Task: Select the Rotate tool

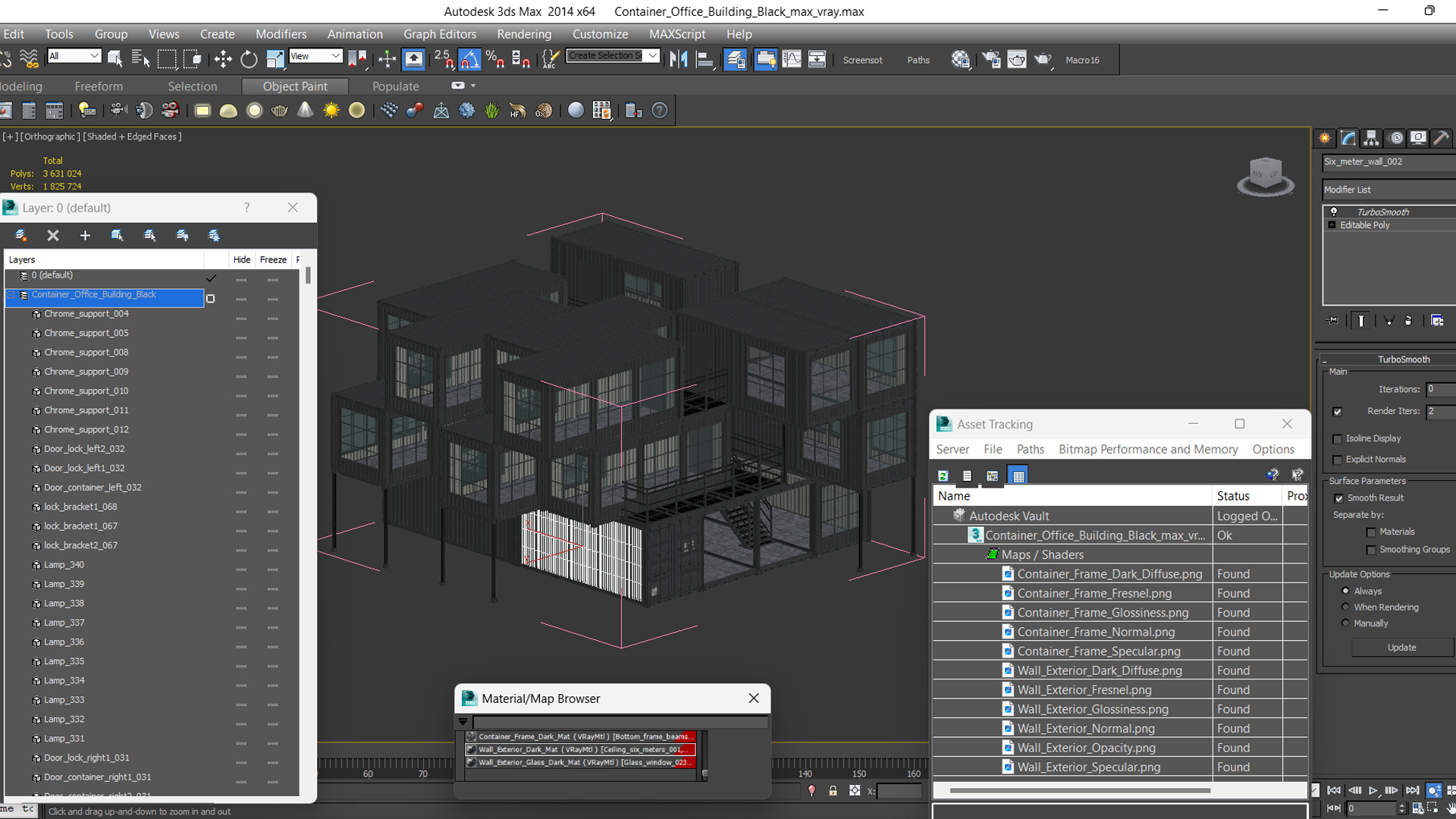Action: tap(249, 59)
